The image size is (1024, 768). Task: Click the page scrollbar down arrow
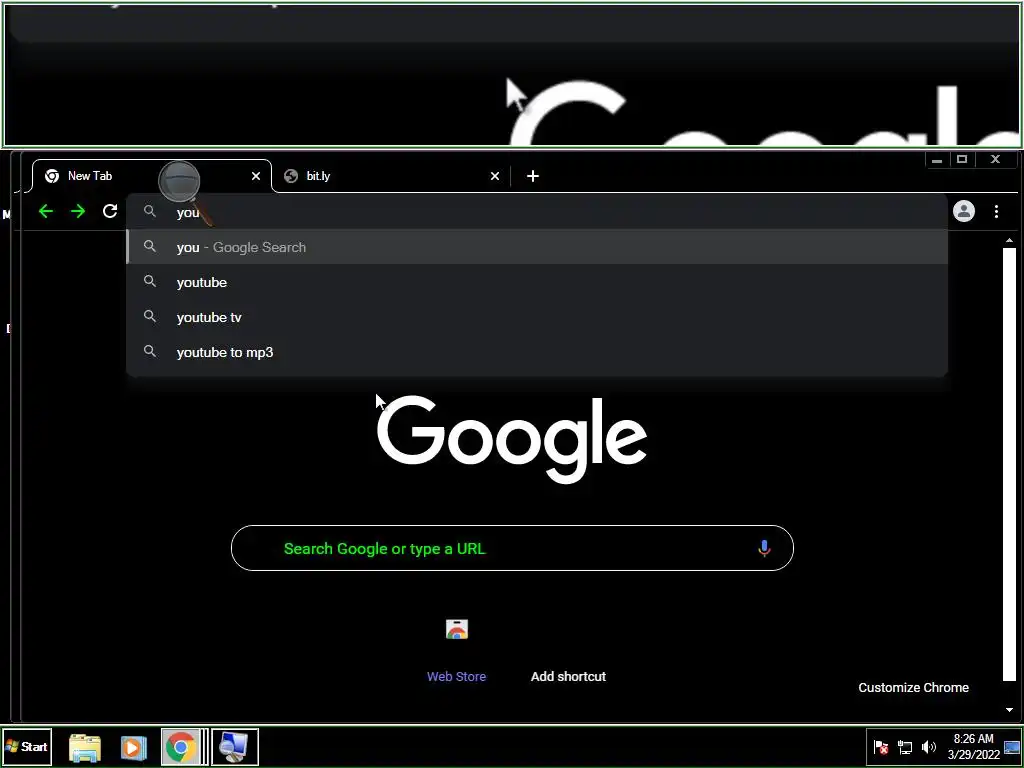(1009, 710)
